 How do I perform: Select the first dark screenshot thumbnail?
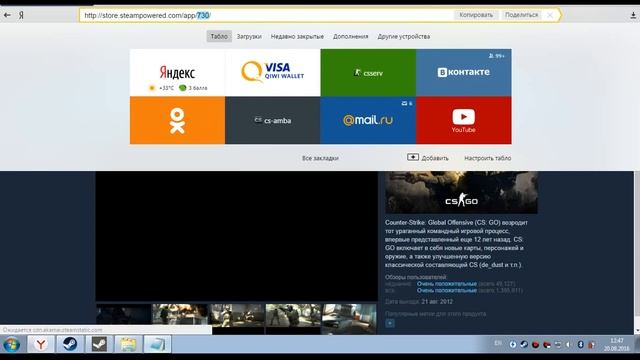tap(124, 315)
